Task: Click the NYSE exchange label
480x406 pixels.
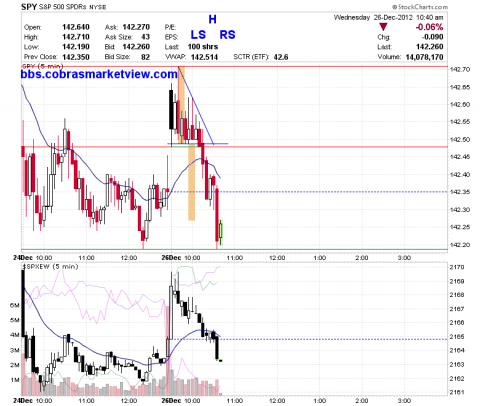Action: click(x=97, y=7)
